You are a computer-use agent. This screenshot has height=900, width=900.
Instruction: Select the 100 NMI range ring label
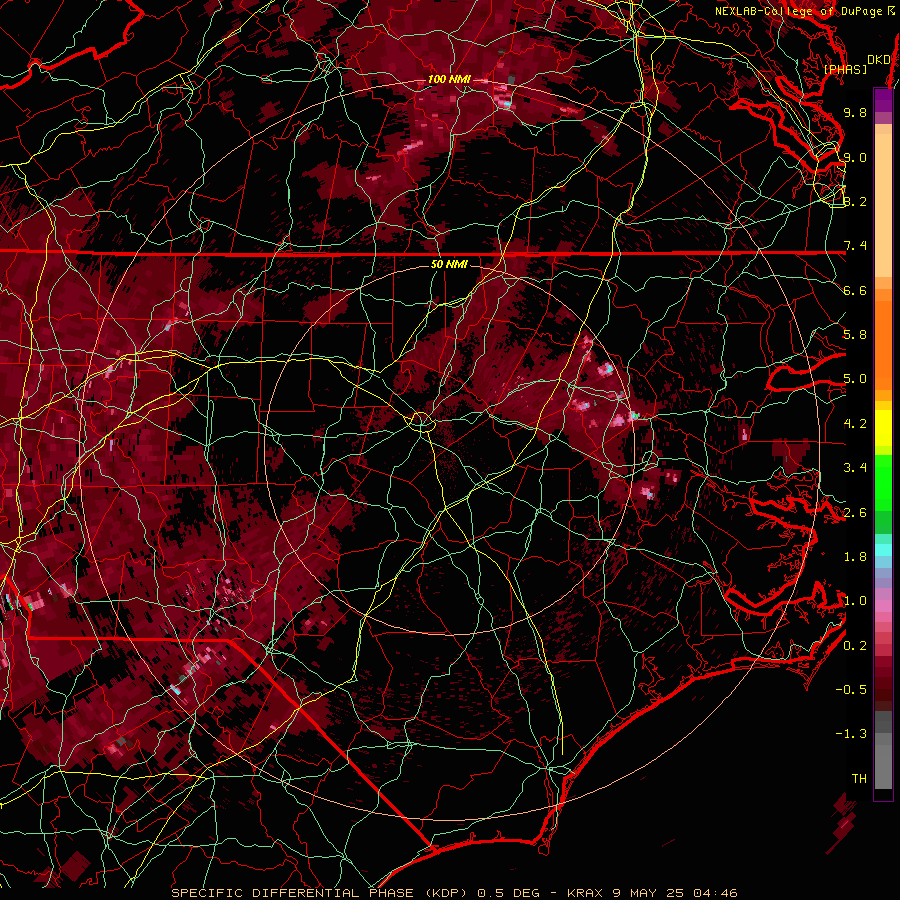pos(449,79)
